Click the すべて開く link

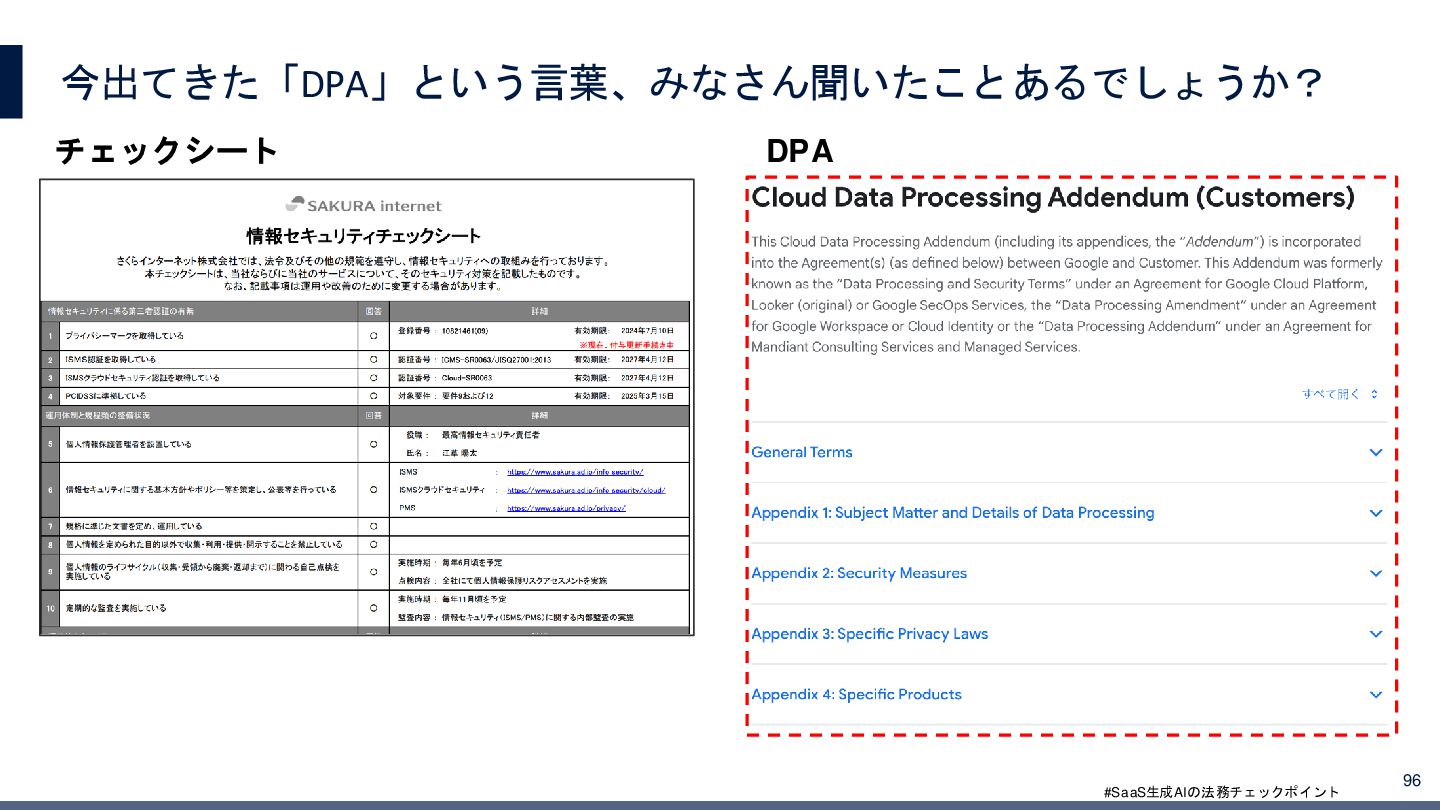[x=1331, y=394]
